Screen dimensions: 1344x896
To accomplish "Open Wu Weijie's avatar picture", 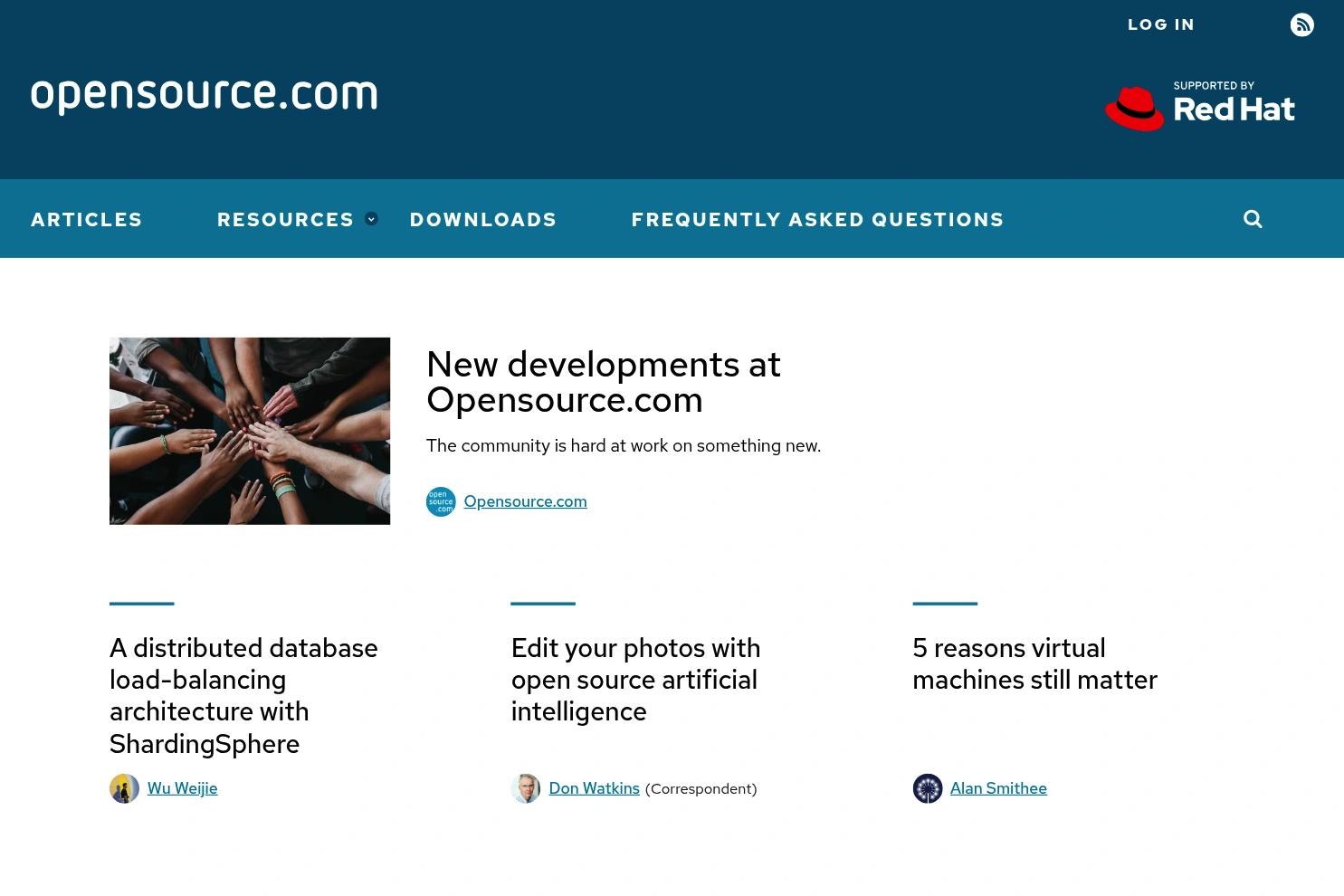I will [x=124, y=788].
